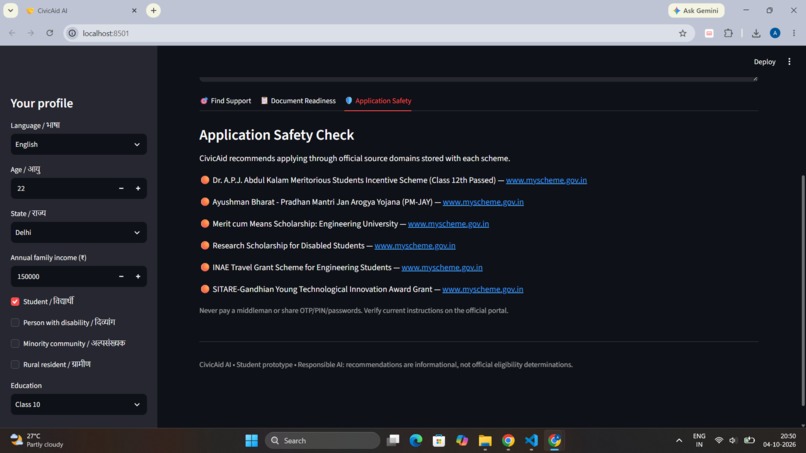Open the Extensions puzzle icon

(x=728, y=33)
